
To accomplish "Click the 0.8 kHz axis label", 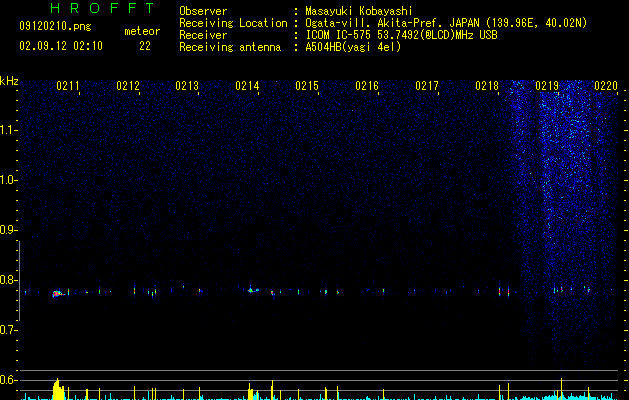I will pos(7,280).
